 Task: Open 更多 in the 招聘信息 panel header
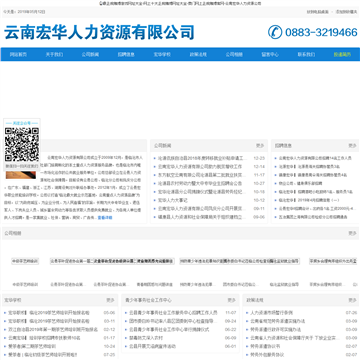pos(353,146)
